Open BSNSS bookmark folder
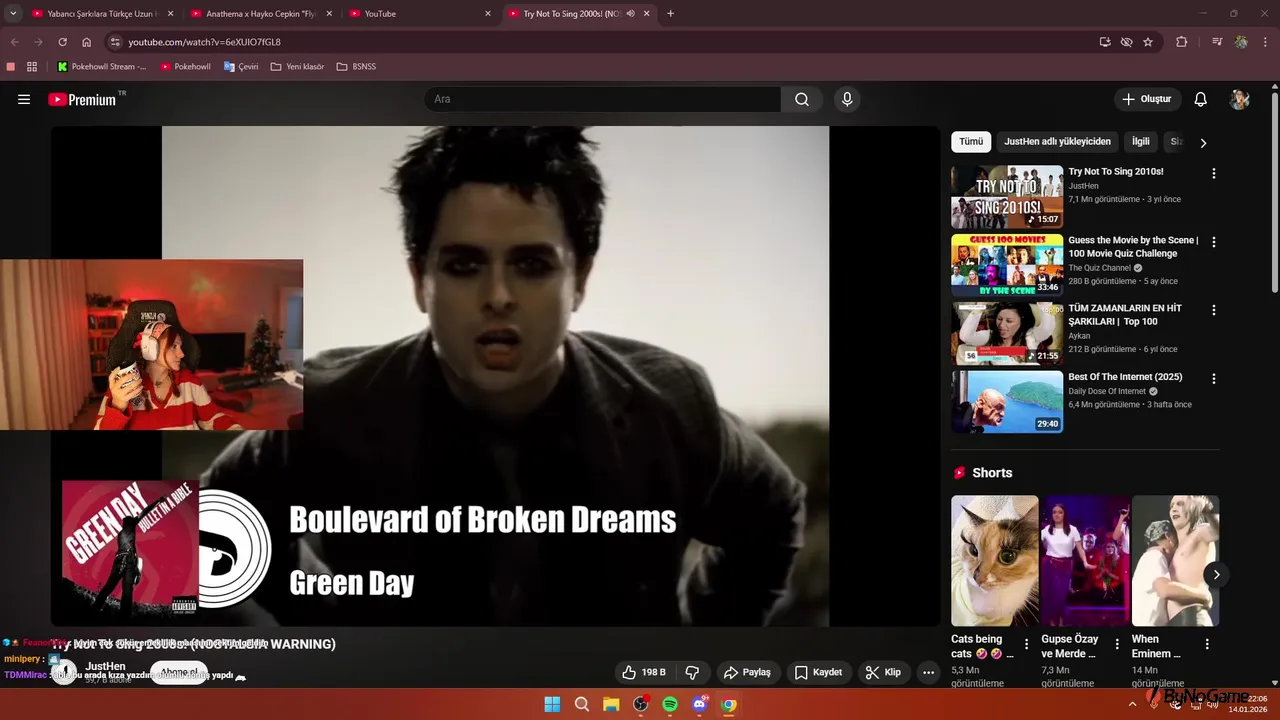Screen dimensions: 1280x720 click(x=356, y=67)
